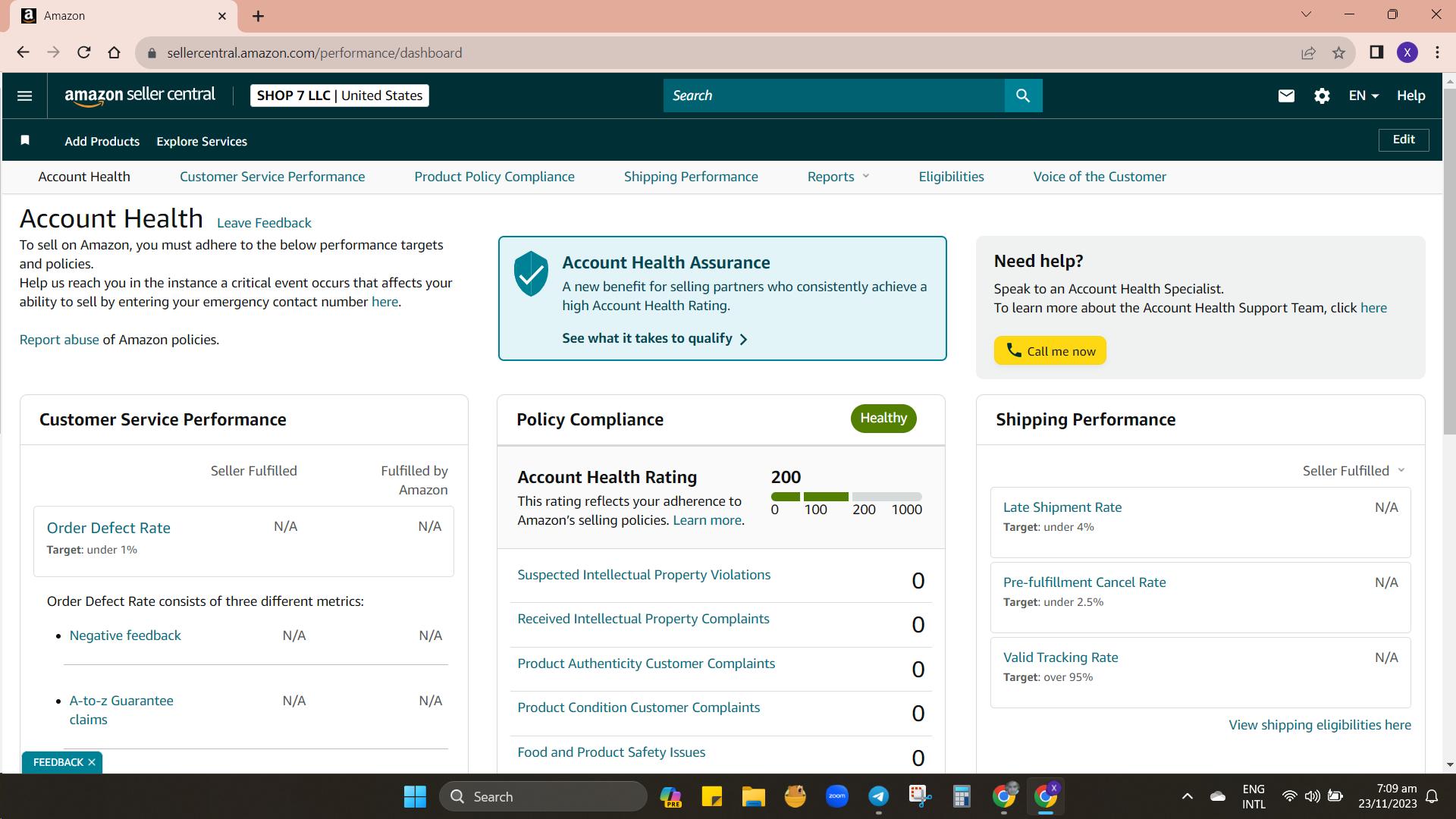Screen dimensions: 1456x819
Task: Open the notifications bell in the taskbar
Action: pyautogui.click(x=1432, y=796)
